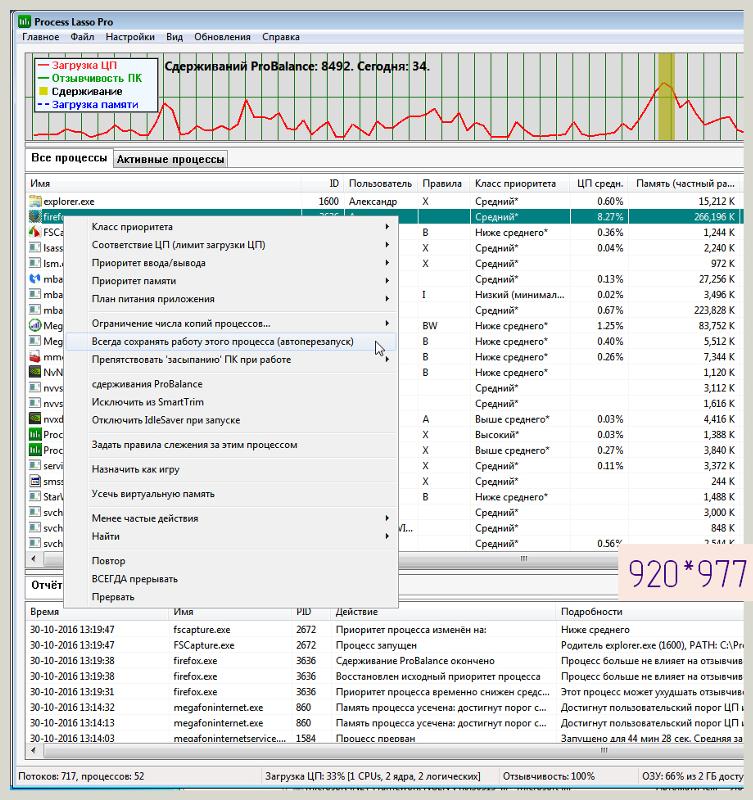Screen dimensions: 753x800
Task: Click status bar Потоков: 717, процессов: 52
Action: (x=81, y=776)
